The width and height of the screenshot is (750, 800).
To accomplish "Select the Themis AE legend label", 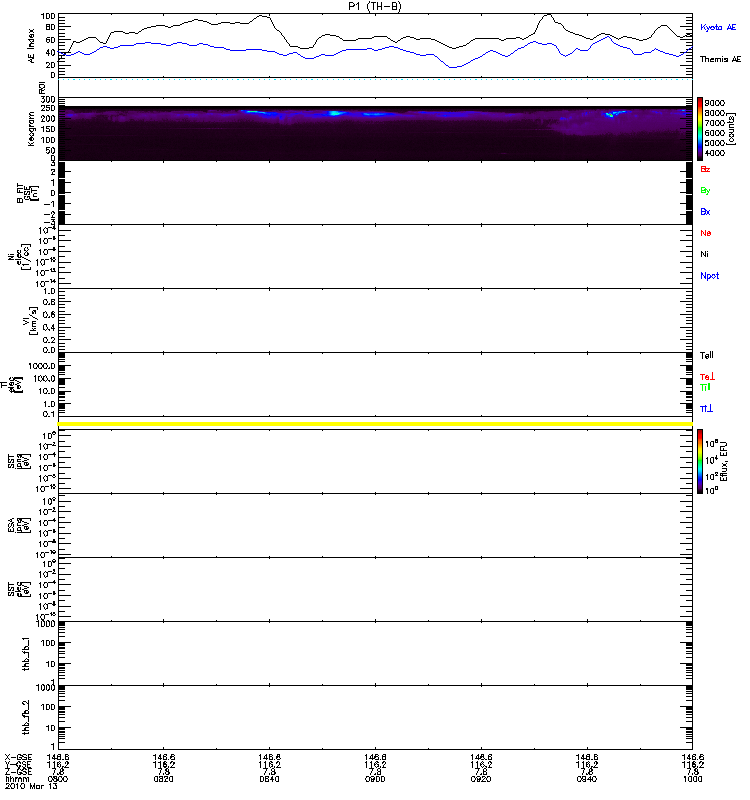I will pos(720,59).
